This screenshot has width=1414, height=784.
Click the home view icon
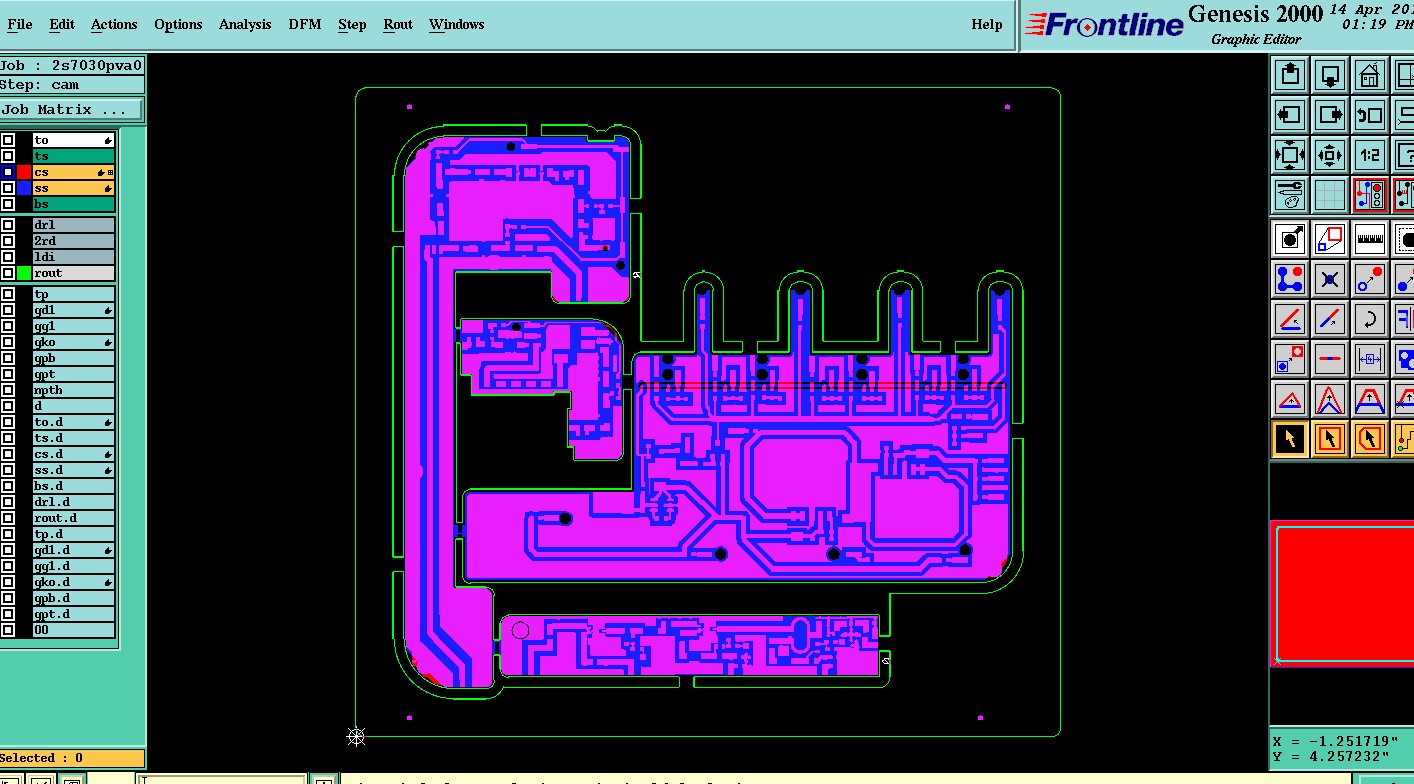pyautogui.click(x=1370, y=74)
